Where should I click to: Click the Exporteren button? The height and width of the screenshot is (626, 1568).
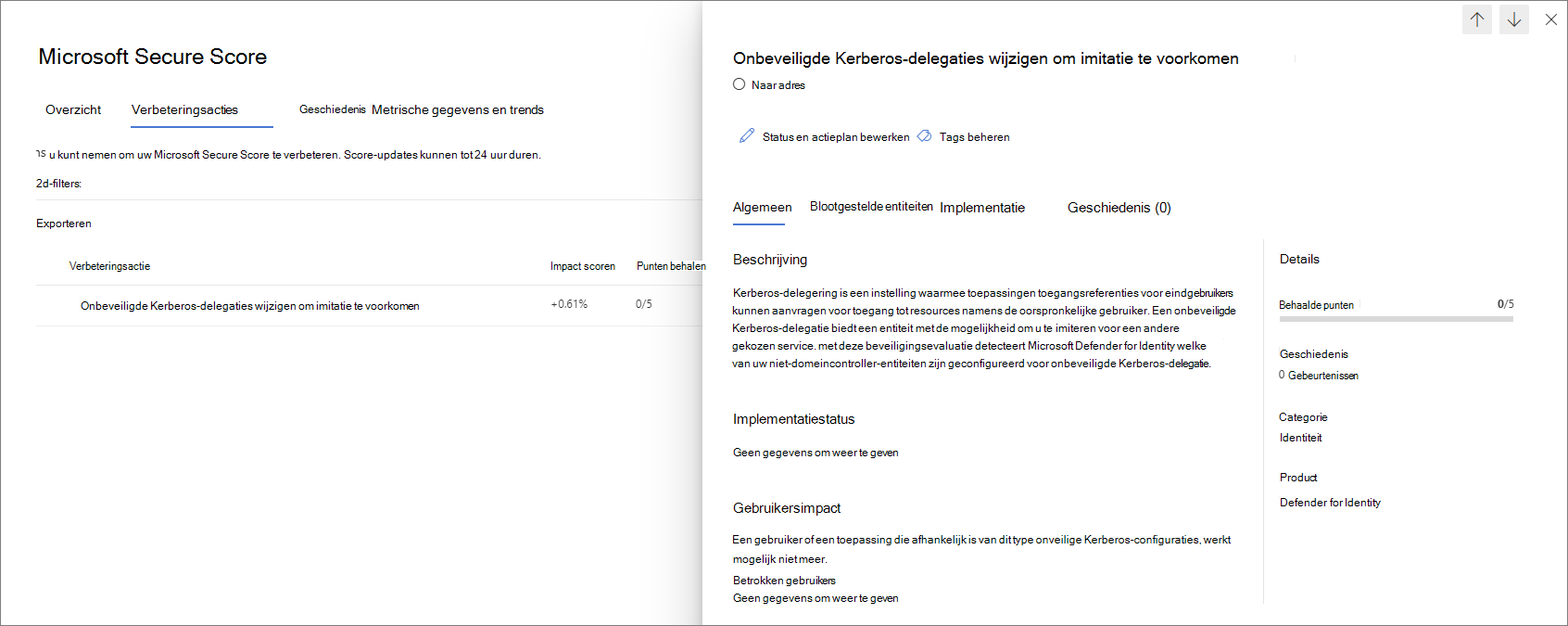pos(64,224)
